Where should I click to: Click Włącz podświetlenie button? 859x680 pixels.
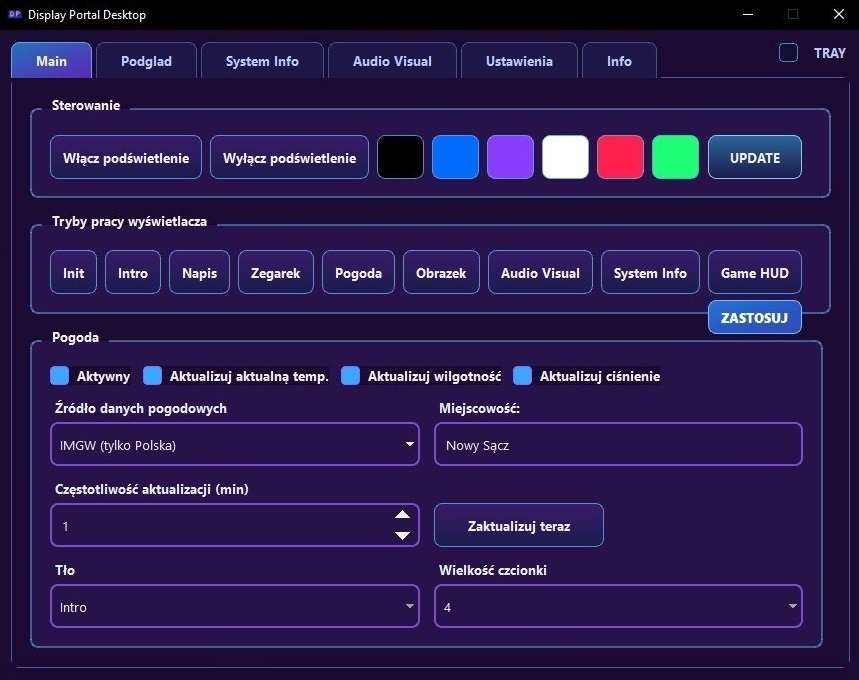pyautogui.click(x=126, y=157)
